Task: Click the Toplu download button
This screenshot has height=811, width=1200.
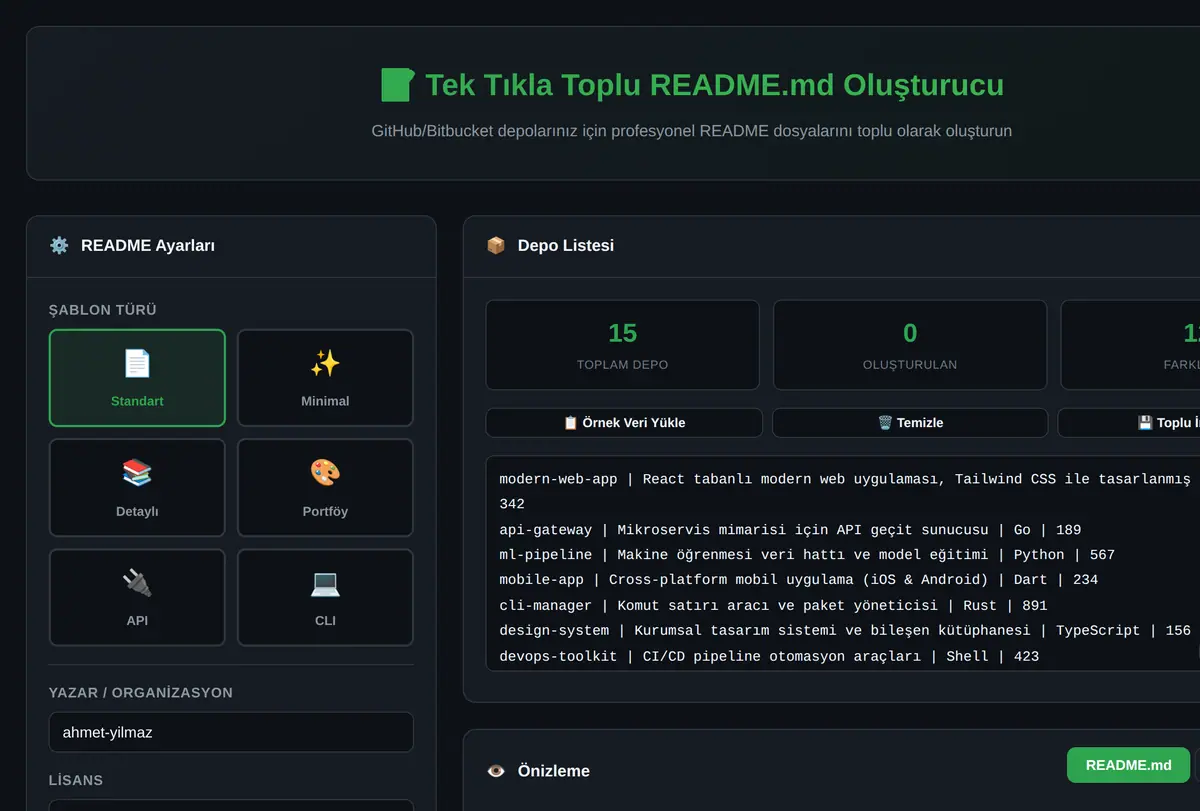Action: (1129, 422)
